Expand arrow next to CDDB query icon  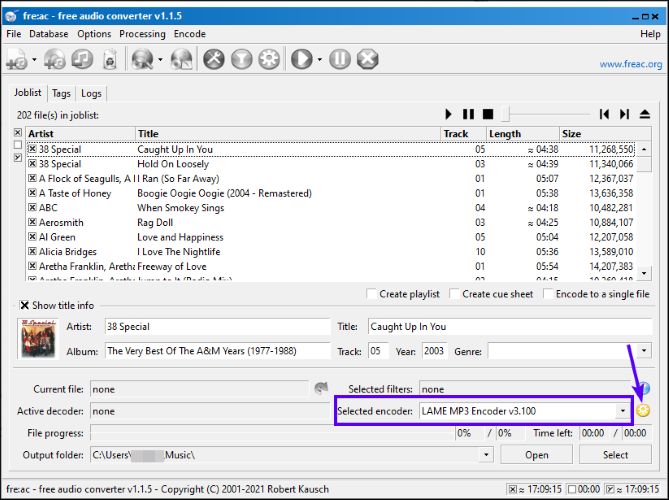point(160,59)
